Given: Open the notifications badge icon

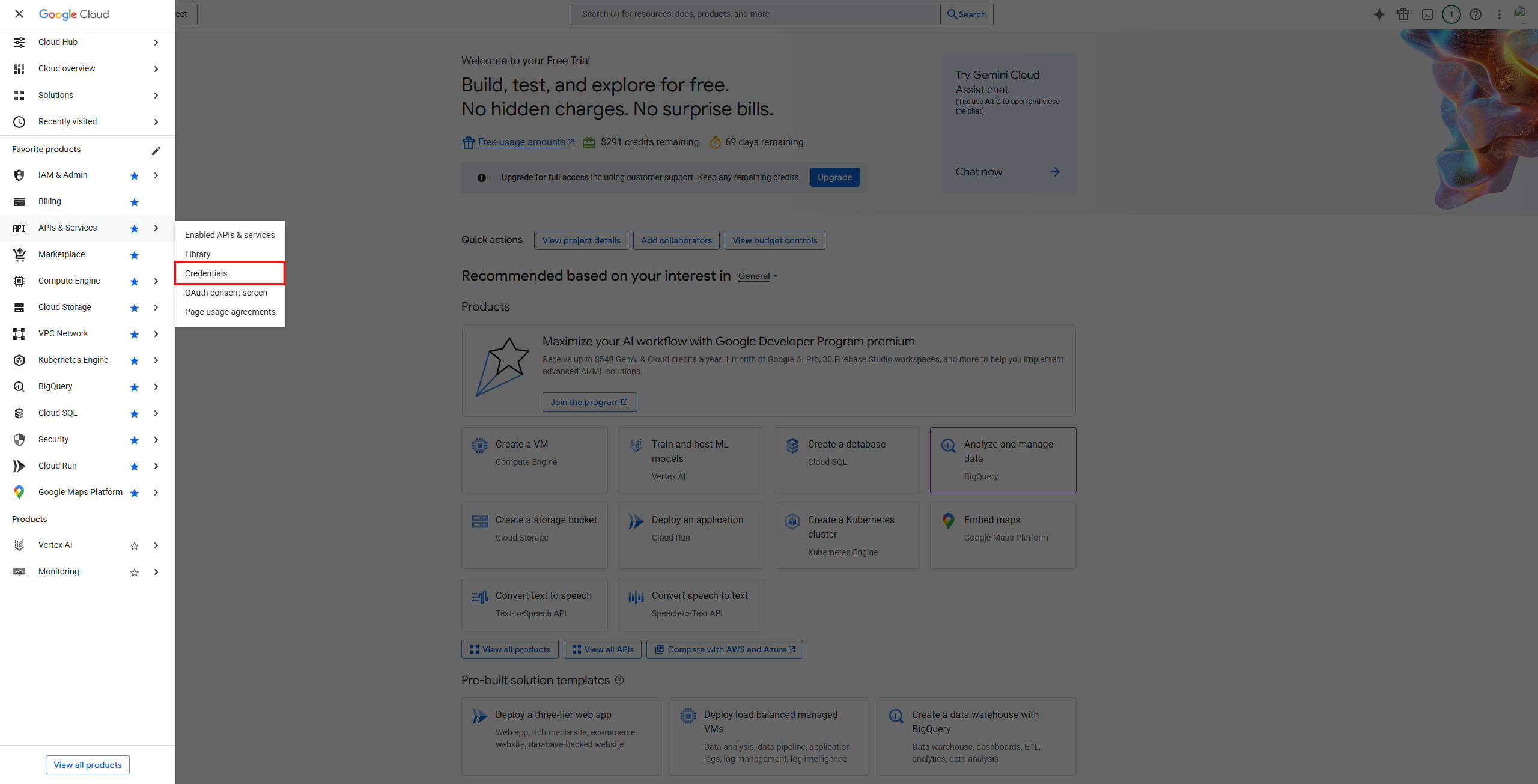Looking at the screenshot, I should coord(1451,14).
